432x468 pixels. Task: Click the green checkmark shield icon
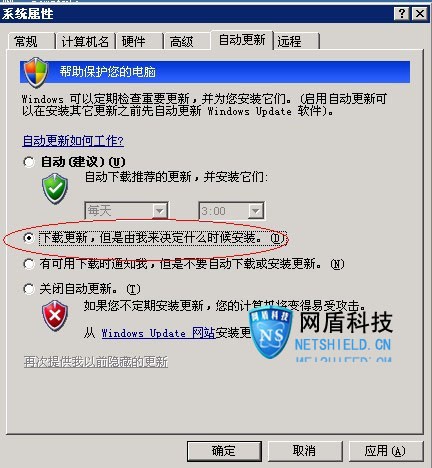point(55,189)
